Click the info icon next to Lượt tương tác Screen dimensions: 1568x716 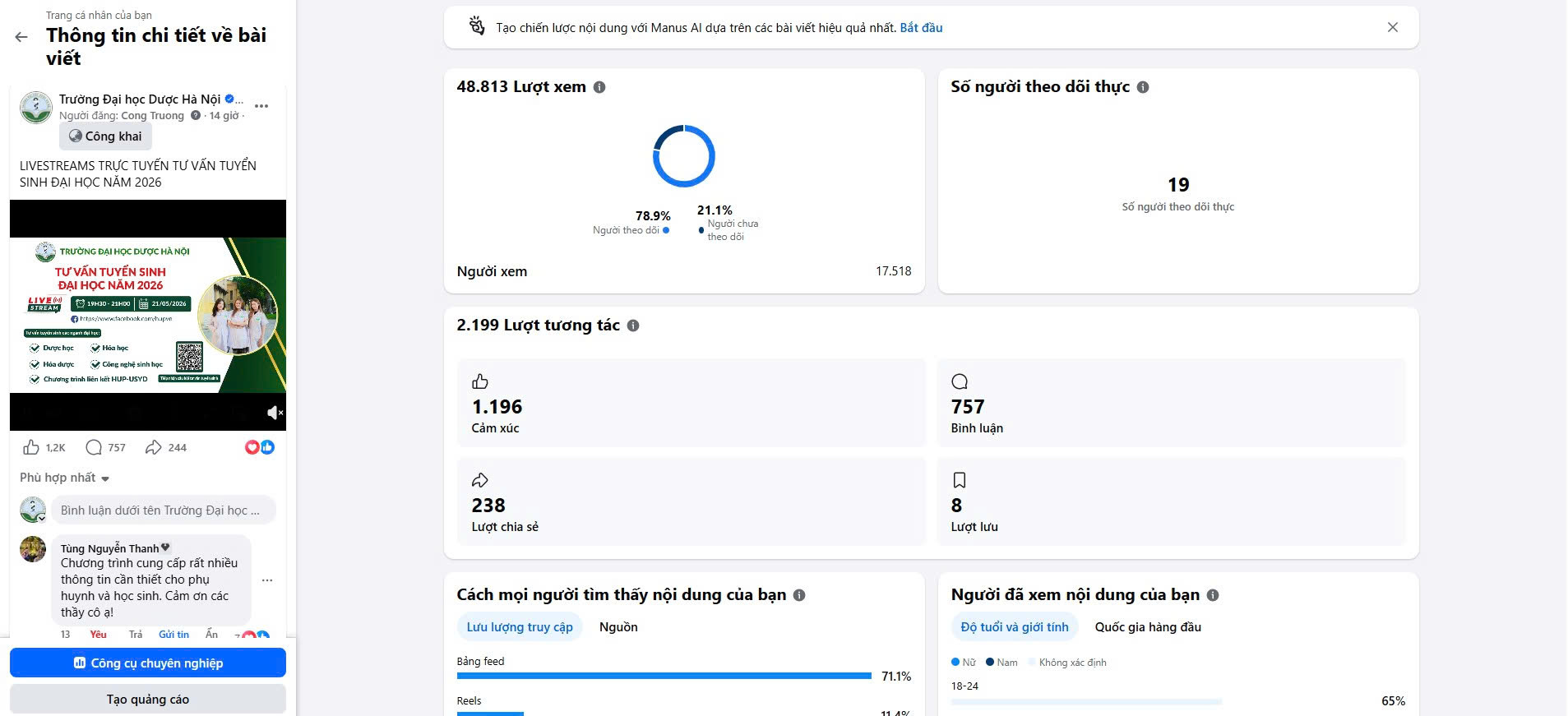point(633,326)
